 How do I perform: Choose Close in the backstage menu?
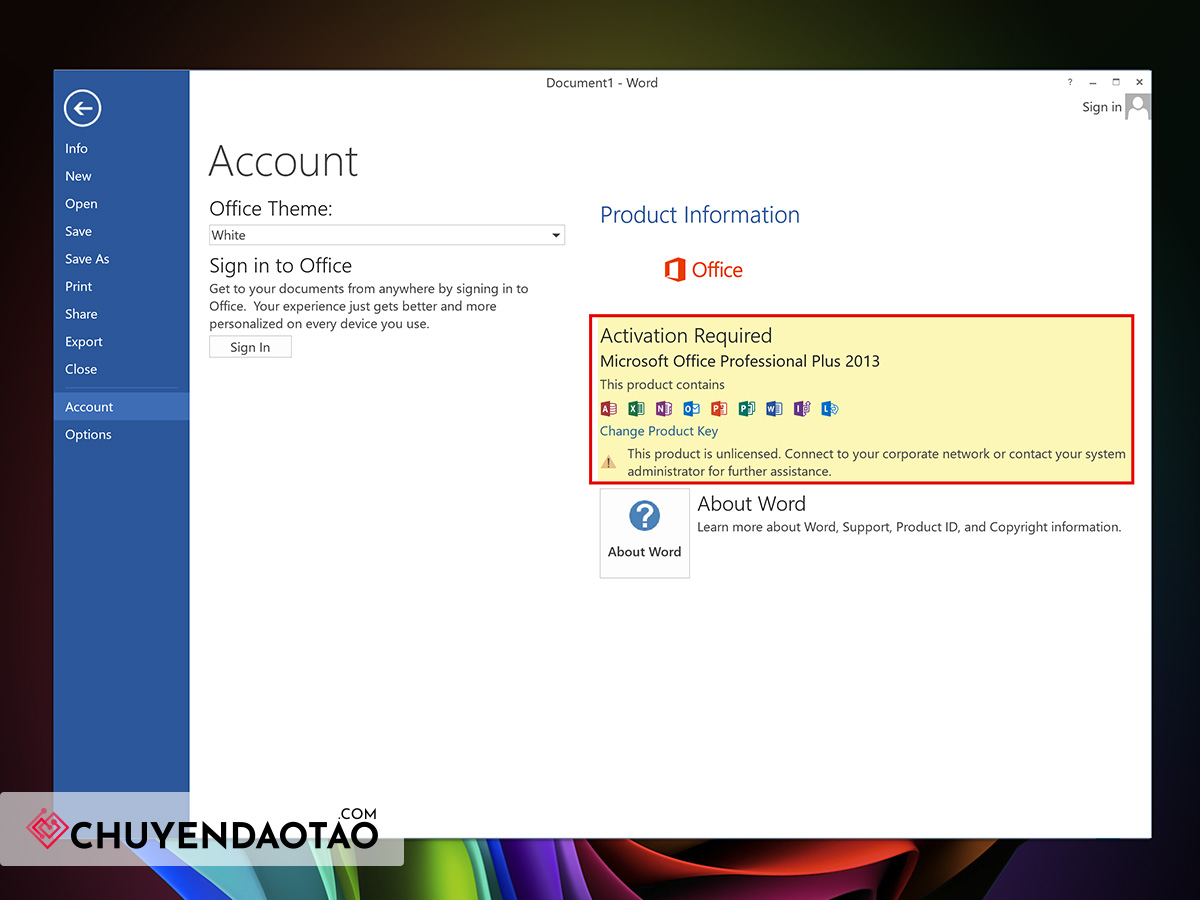(121, 369)
